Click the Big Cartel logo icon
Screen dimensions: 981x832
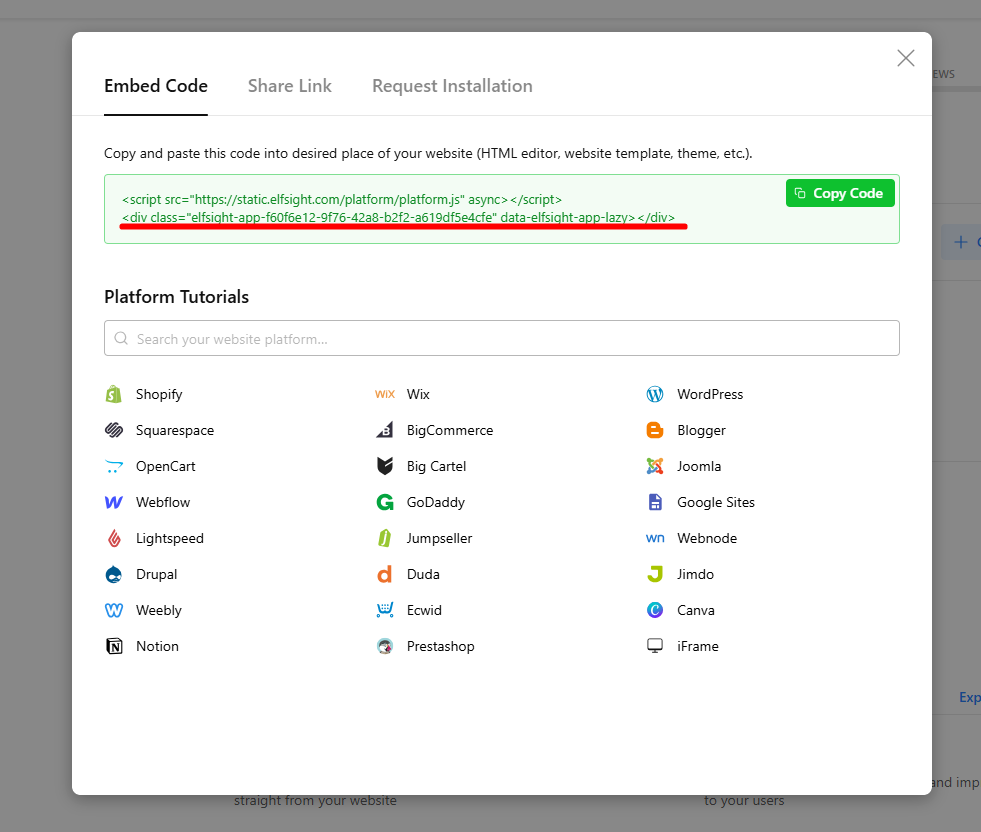[385, 466]
